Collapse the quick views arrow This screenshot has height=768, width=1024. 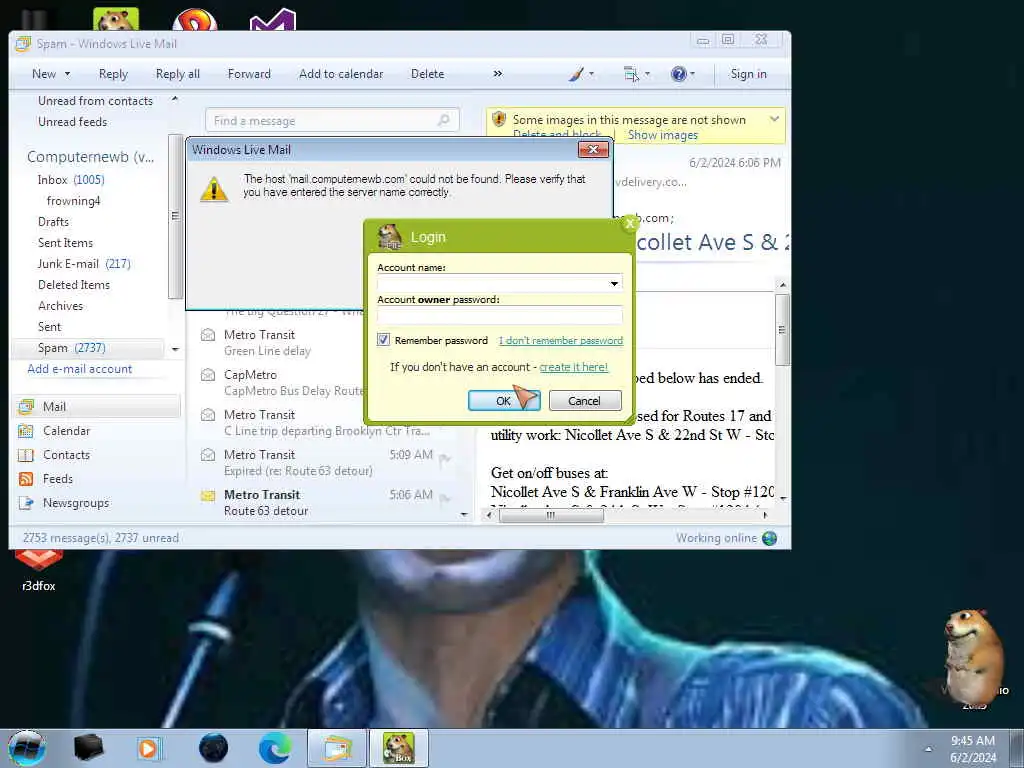click(x=174, y=99)
